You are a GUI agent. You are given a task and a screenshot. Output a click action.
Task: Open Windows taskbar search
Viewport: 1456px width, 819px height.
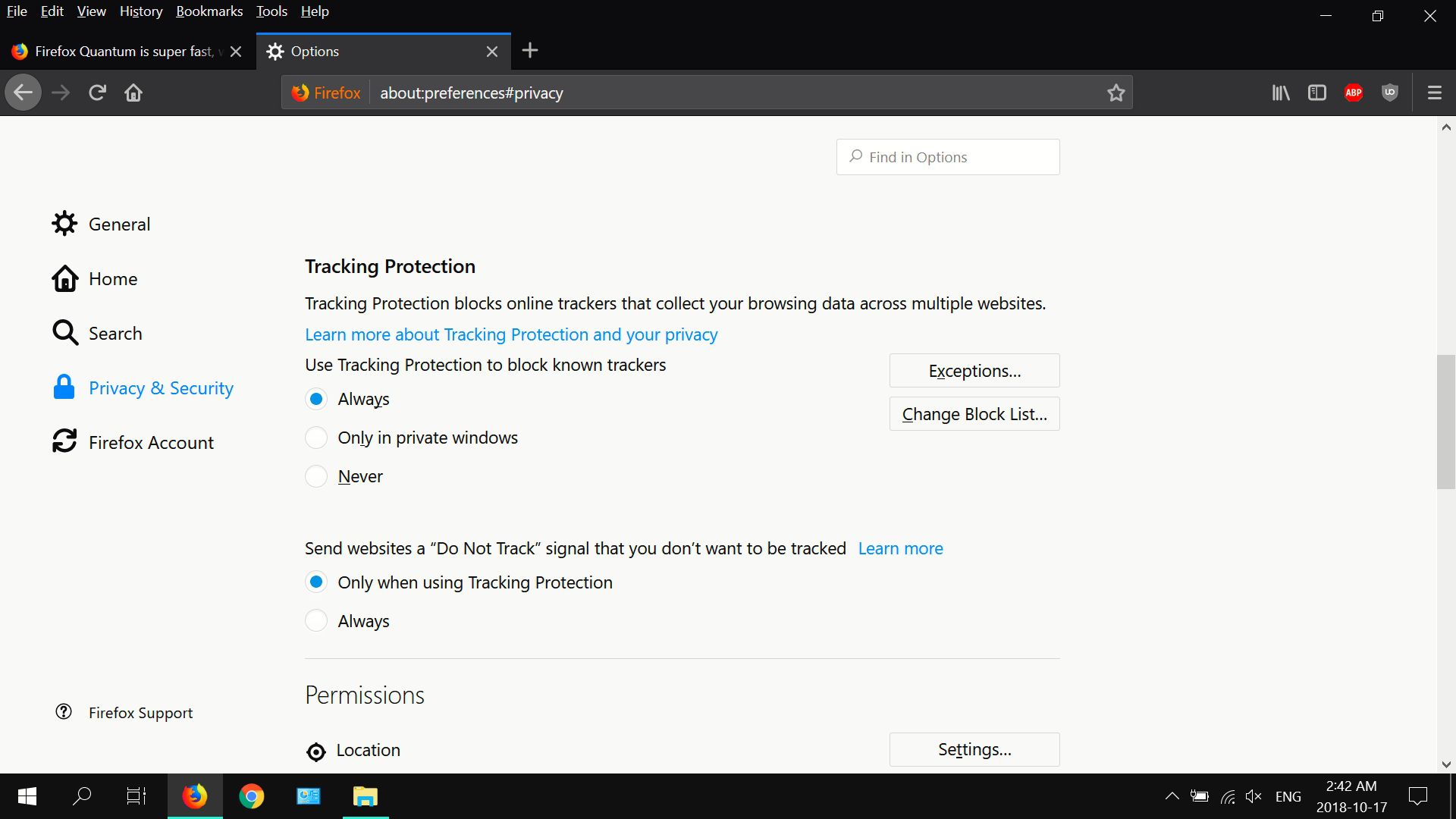click(82, 796)
